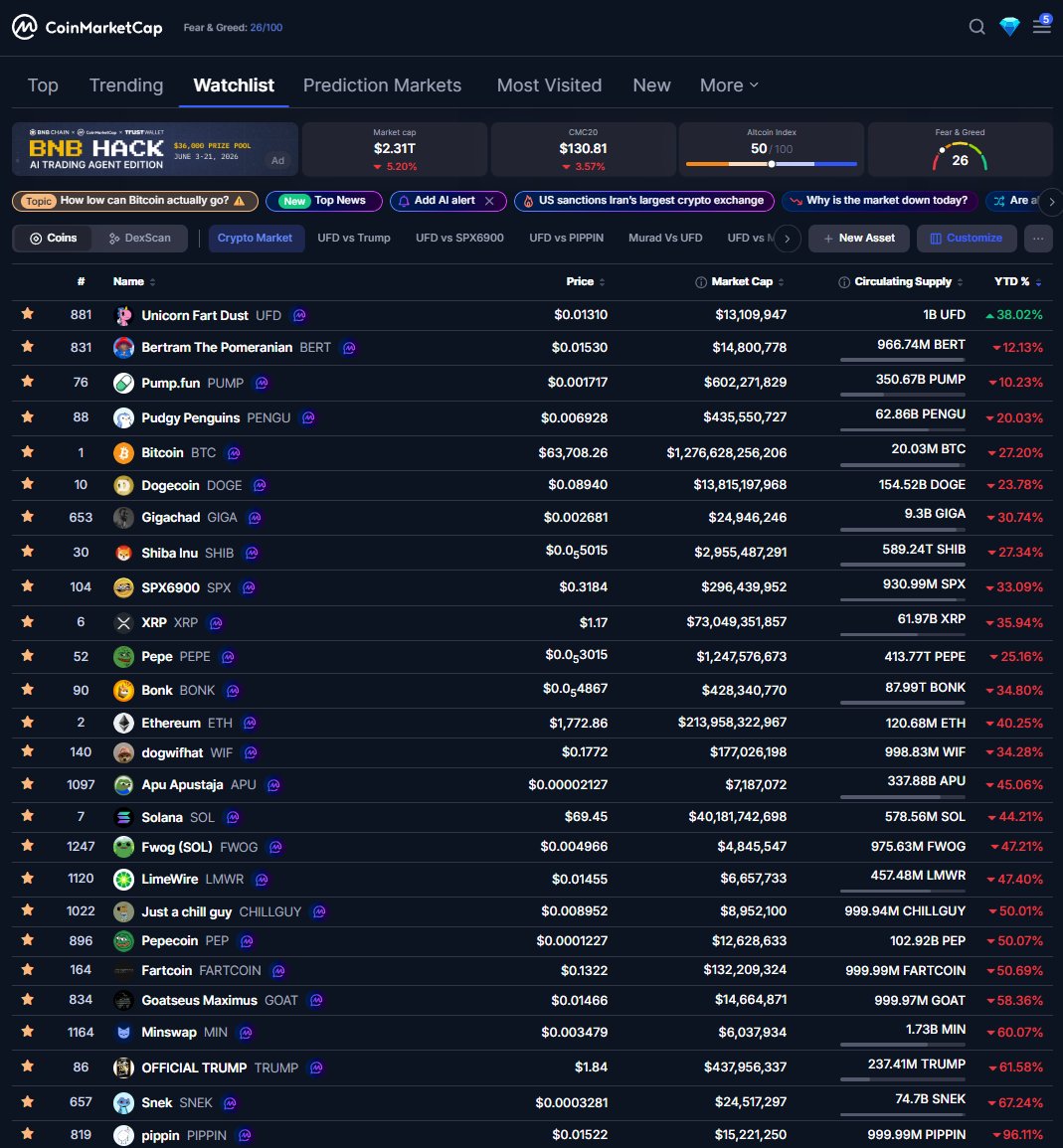Toggle the watchlist star for pippin
The image size is (1063, 1148).
pos(28,1133)
